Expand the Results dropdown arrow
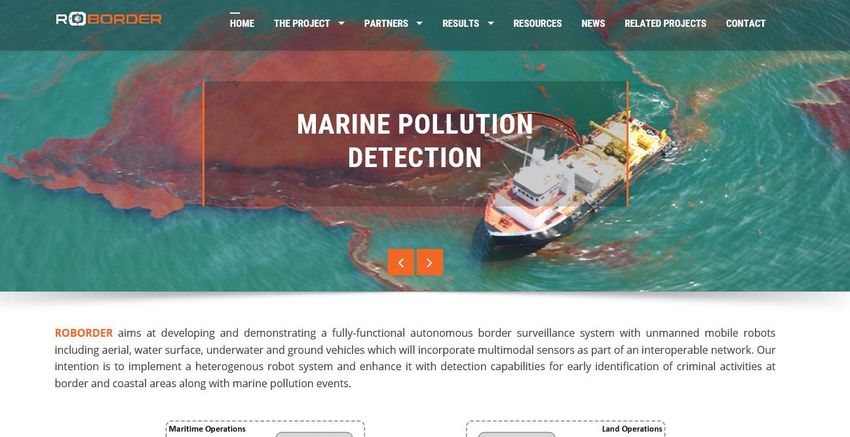The height and width of the screenshot is (437, 850). [x=491, y=23]
